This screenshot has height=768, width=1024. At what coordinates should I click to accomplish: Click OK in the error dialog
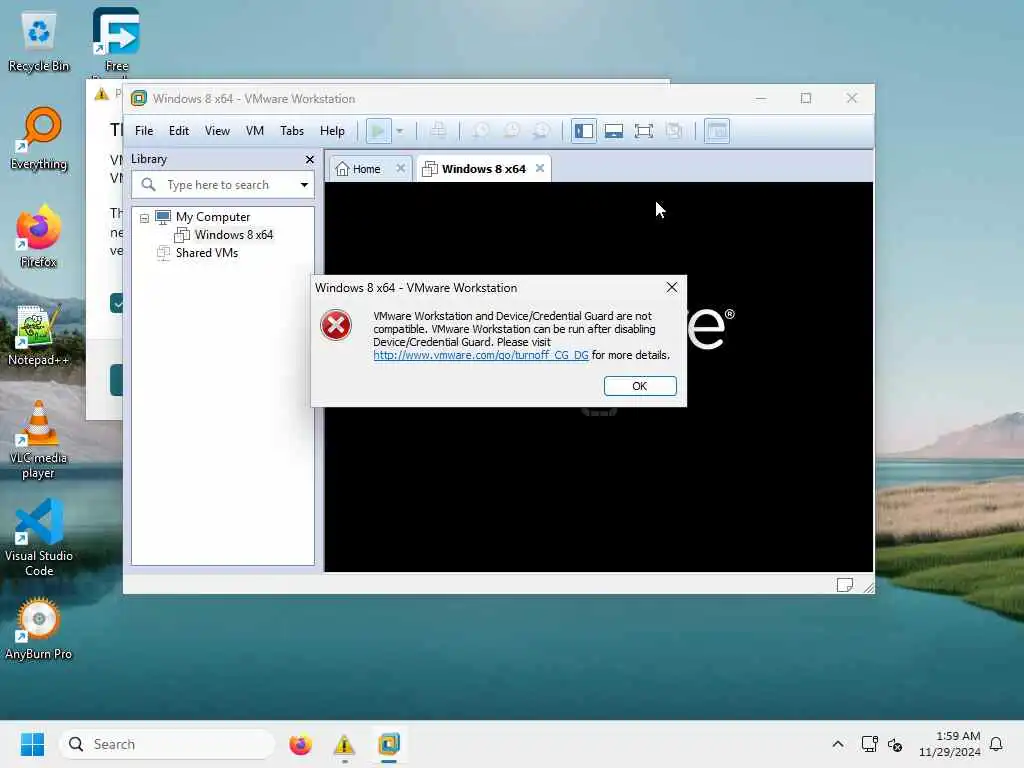coord(640,386)
